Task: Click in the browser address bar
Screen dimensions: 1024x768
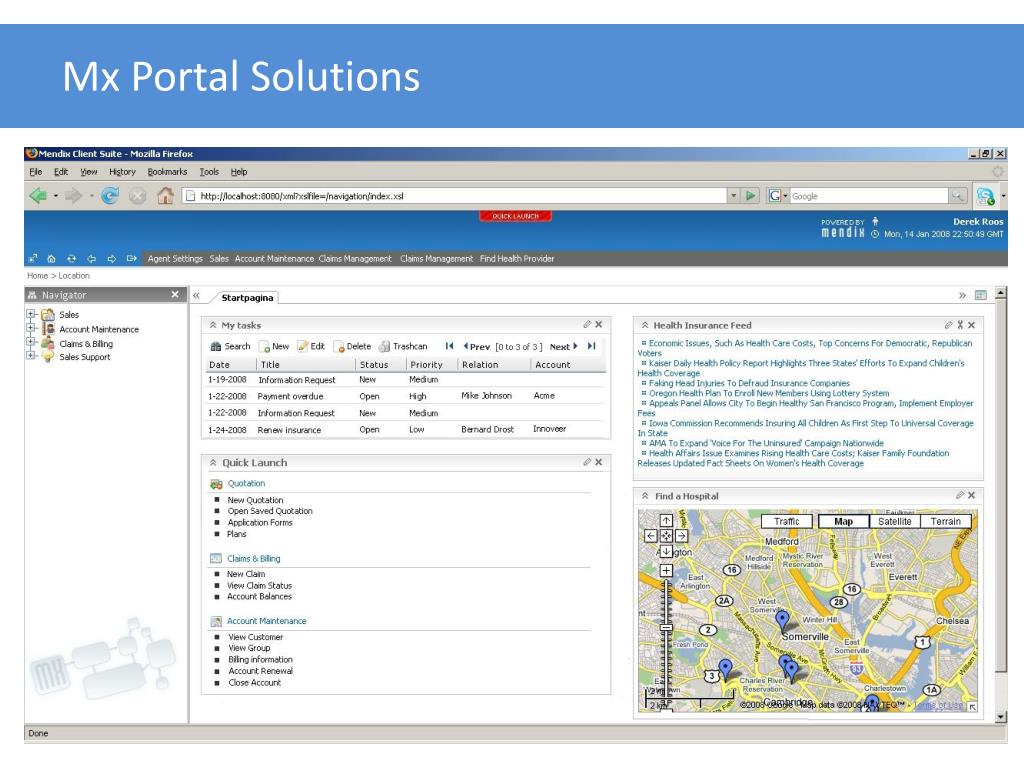Action: (x=454, y=196)
